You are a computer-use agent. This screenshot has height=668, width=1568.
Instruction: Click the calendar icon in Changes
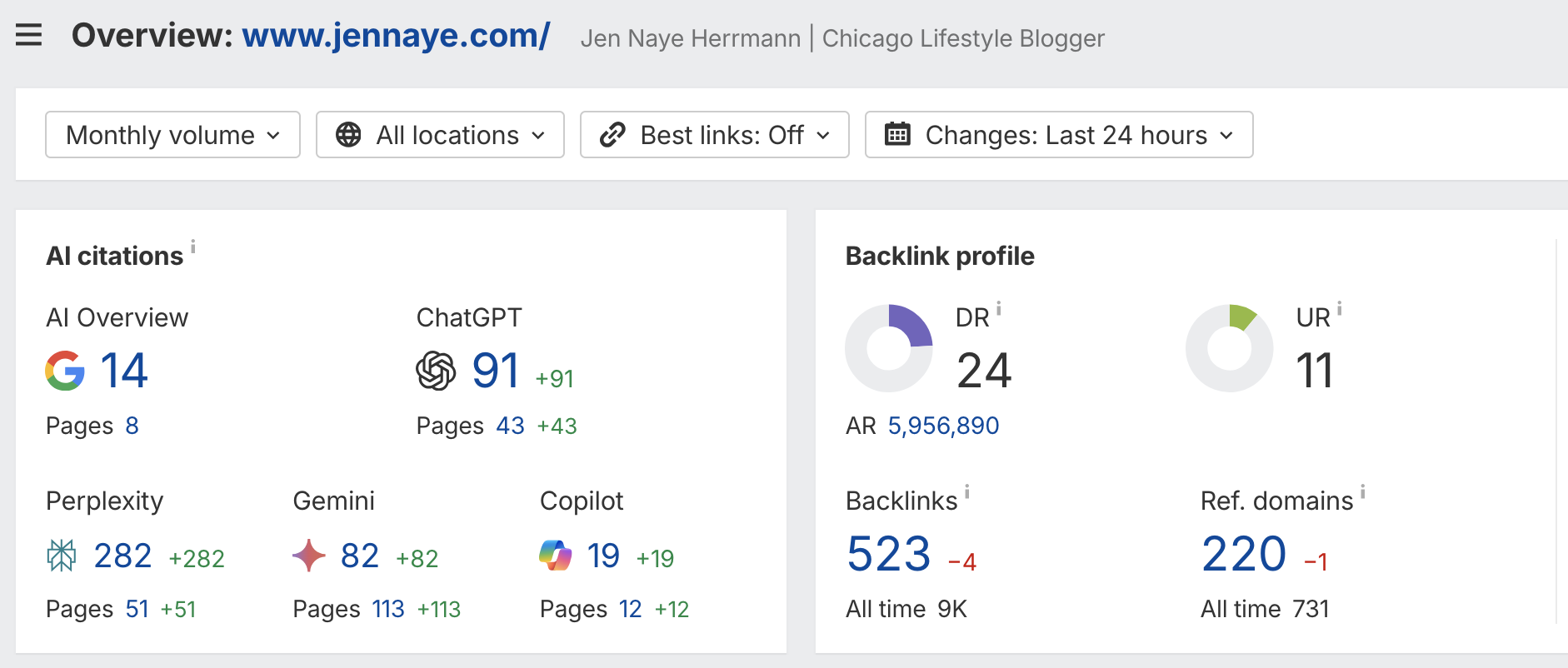coord(897,134)
